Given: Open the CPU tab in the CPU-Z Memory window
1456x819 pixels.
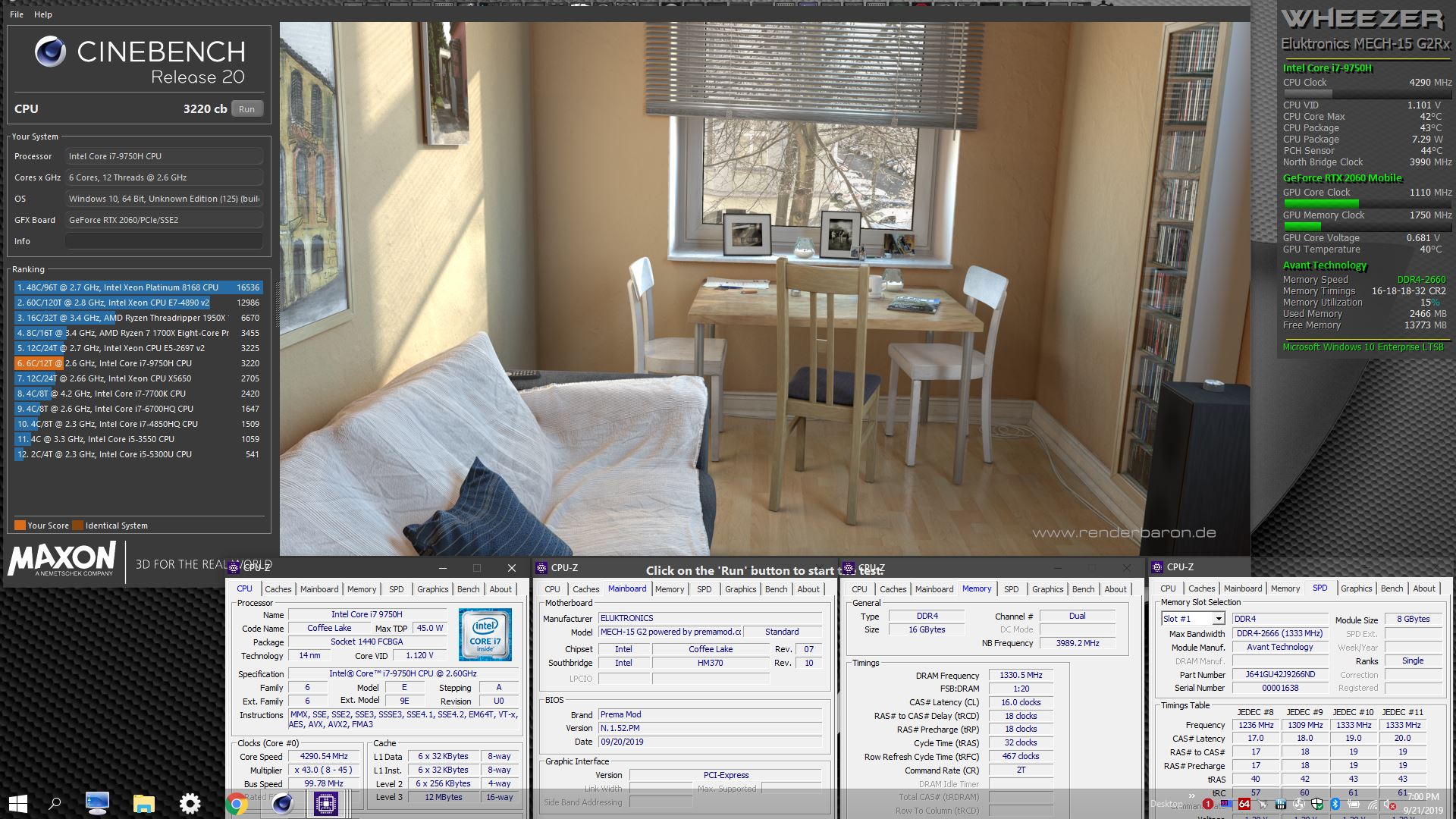Looking at the screenshot, I should [x=859, y=589].
